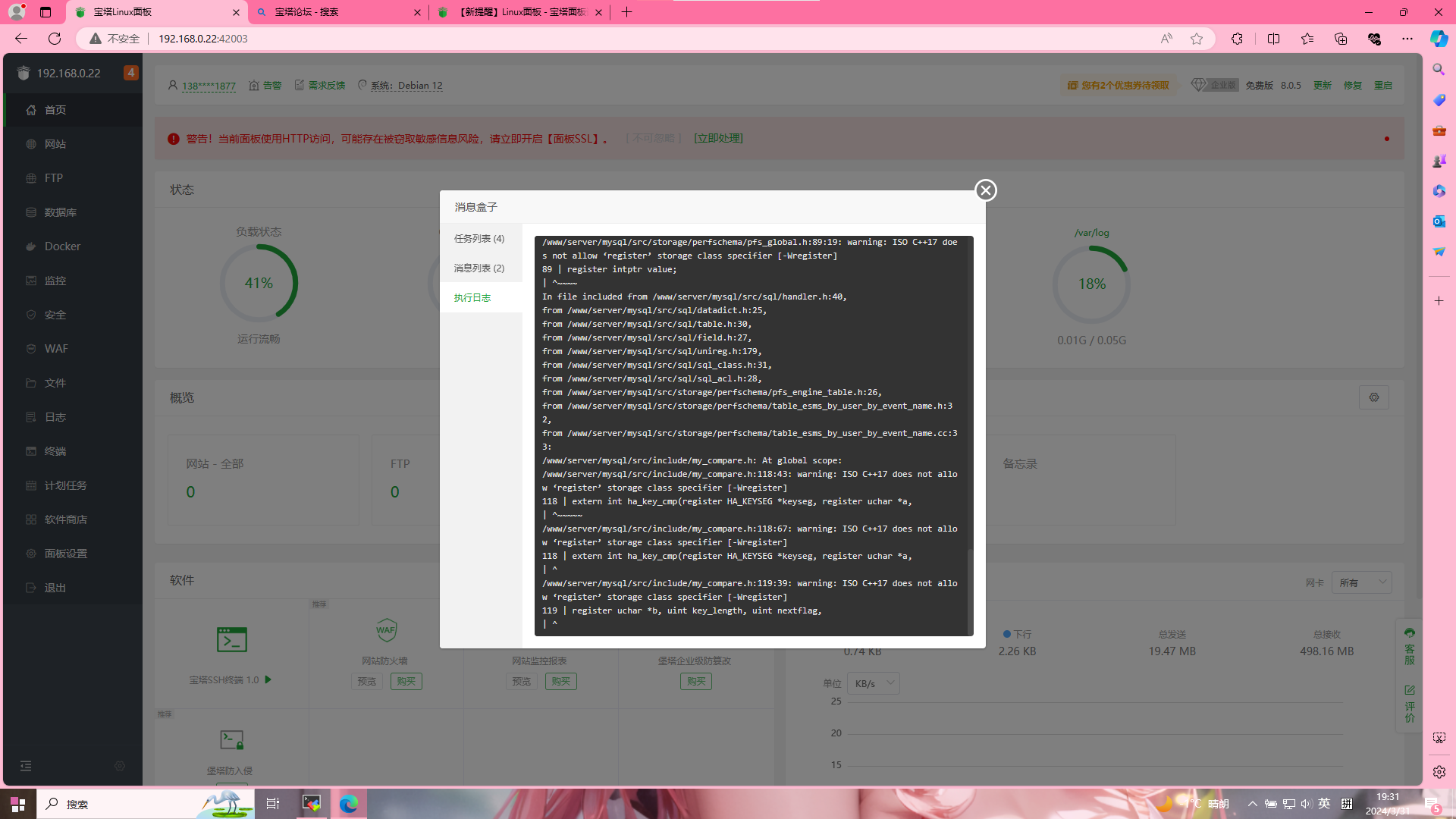Click the /var/log 18% disk gauge
Image resolution: width=1456 pixels, height=819 pixels.
[x=1092, y=284]
